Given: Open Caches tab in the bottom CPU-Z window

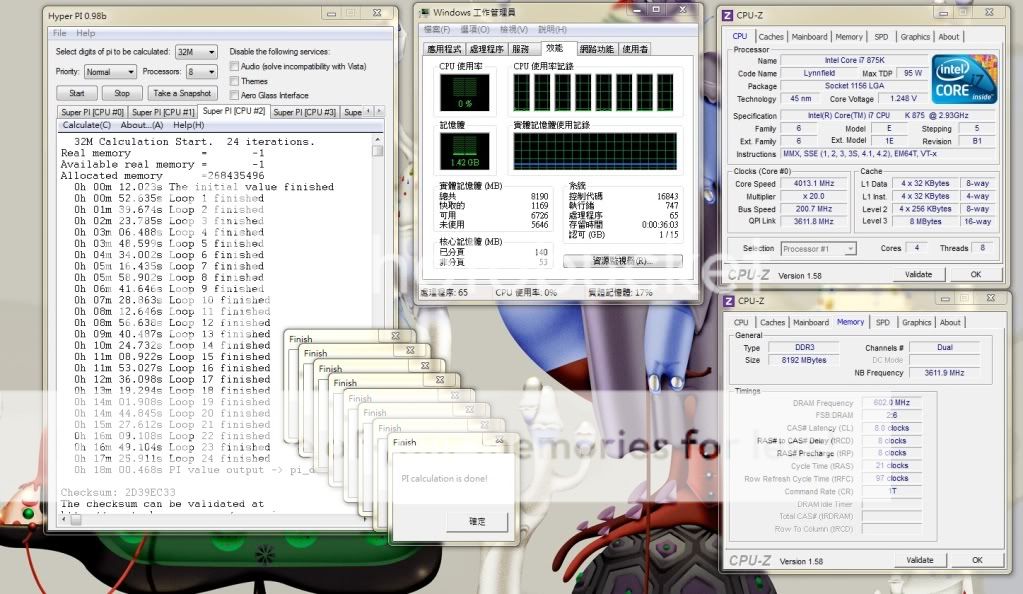Looking at the screenshot, I should point(772,322).
